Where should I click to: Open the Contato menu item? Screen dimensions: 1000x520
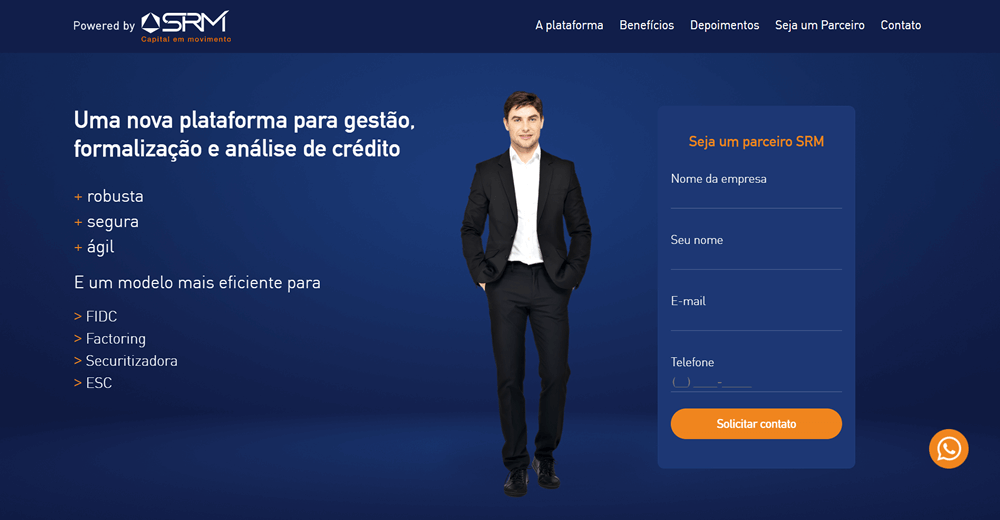click(x=901, y=26)
